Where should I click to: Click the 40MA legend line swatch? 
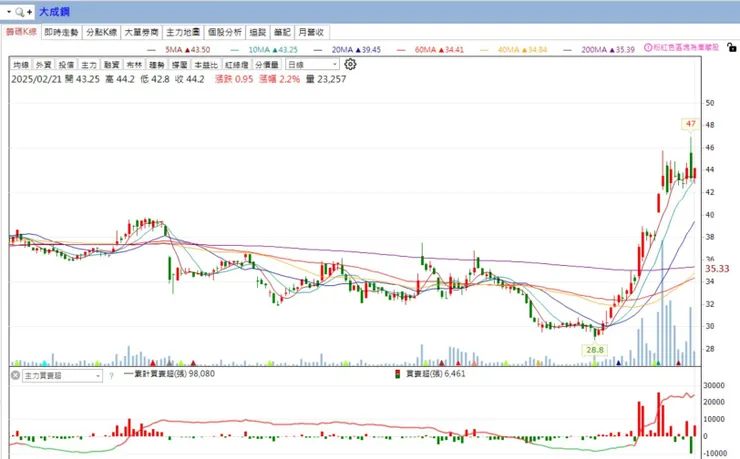pos(484,50)
